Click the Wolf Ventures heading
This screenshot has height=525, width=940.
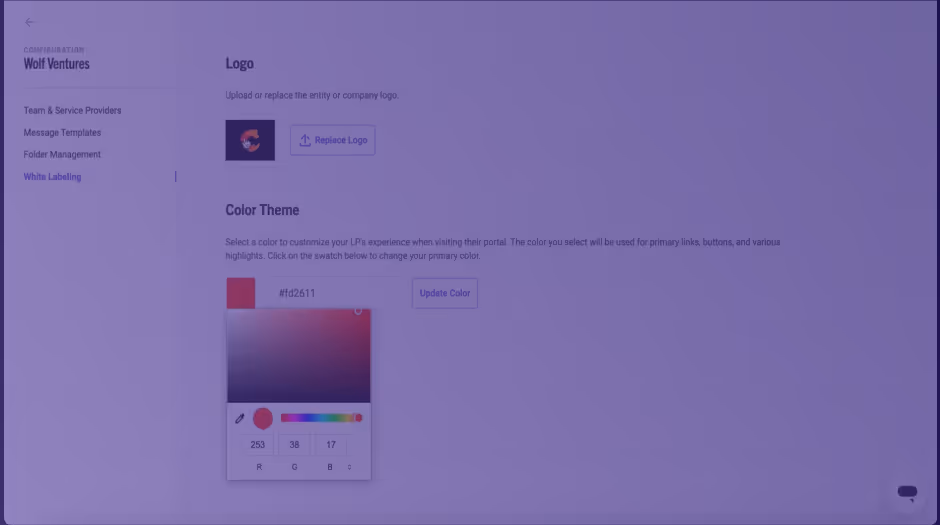pos(56,64)
